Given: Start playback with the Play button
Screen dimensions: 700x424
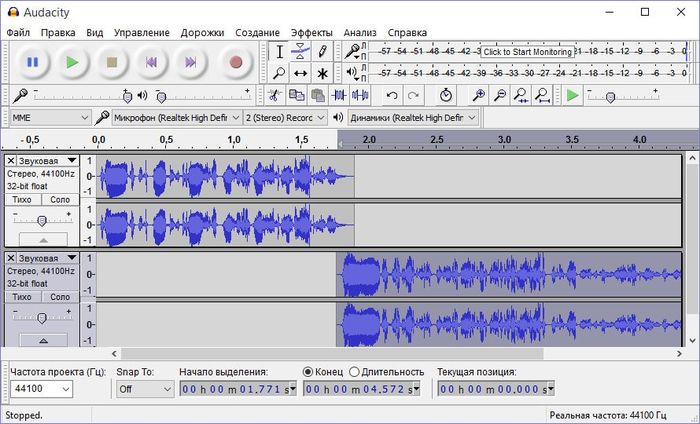Looking at the screenshot, I should tap(72, 62).
